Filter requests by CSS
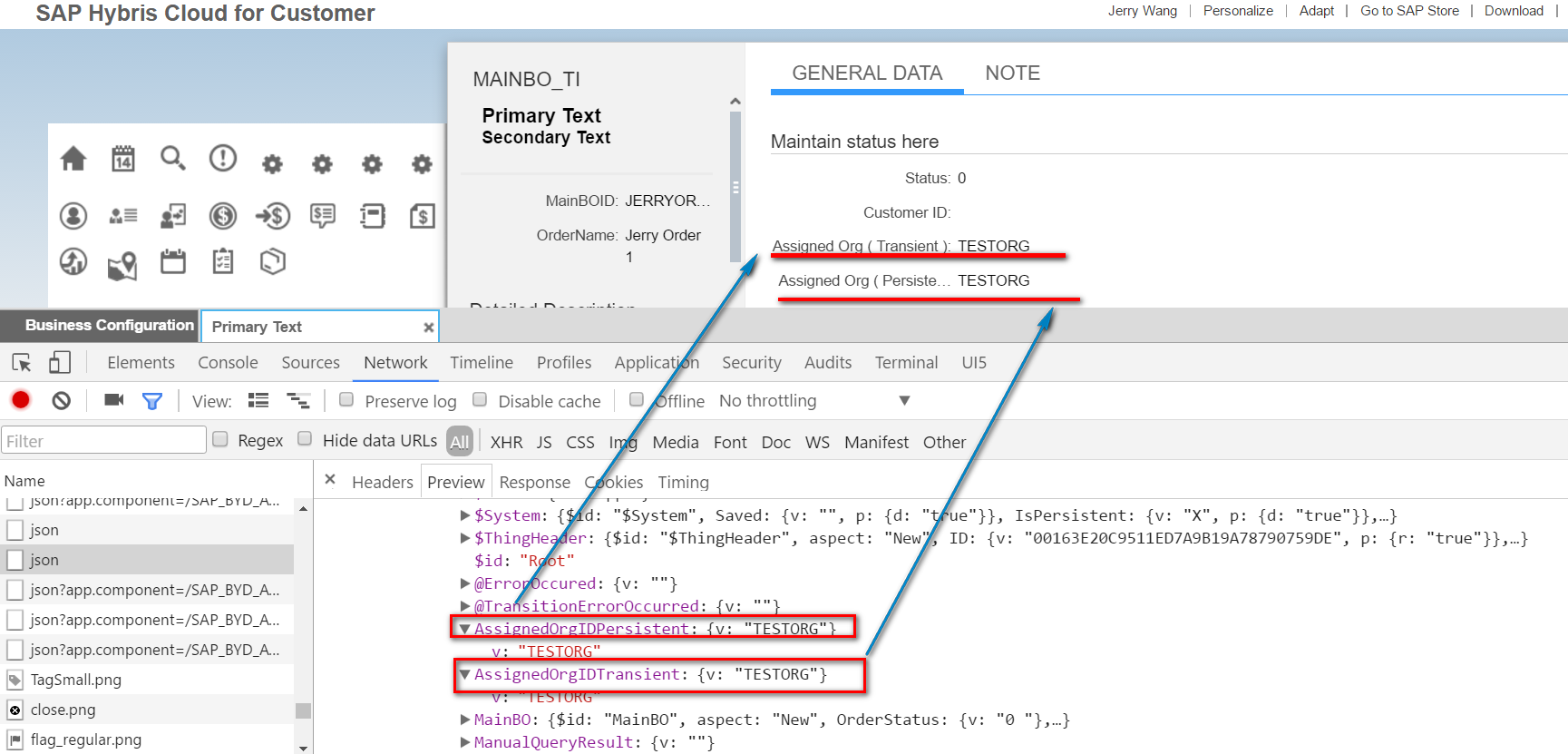The image size is (1568, 754). coord(580,443)
